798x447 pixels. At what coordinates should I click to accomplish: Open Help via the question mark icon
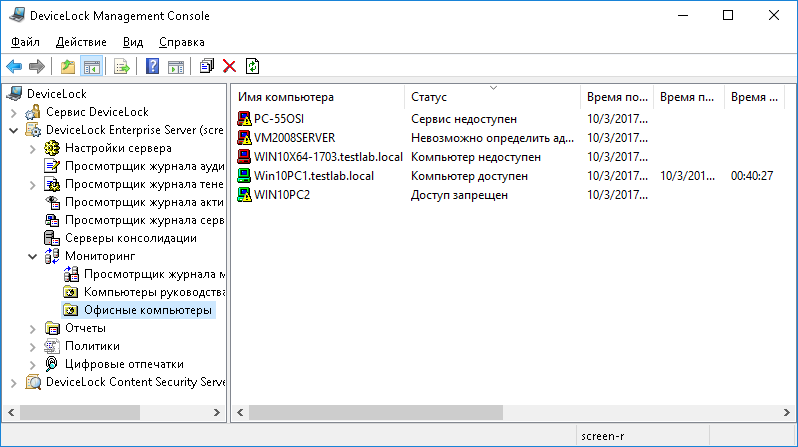[x=153, y=67]
